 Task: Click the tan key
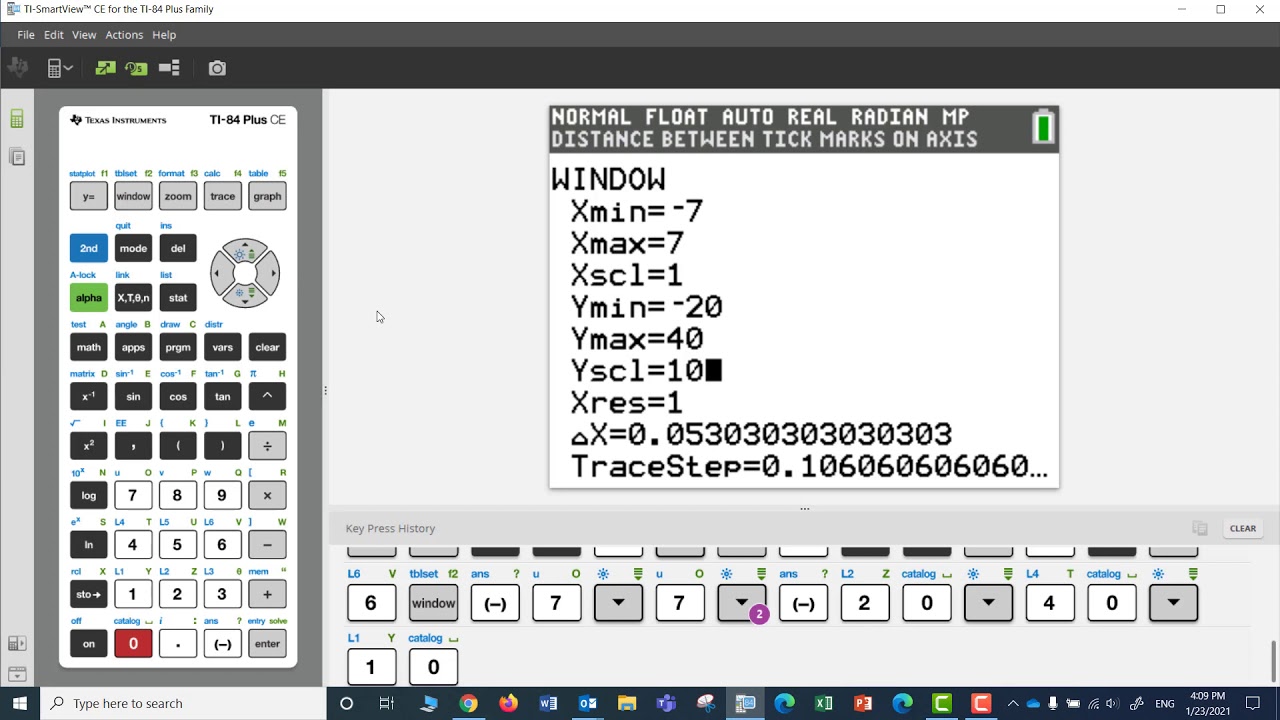[x=223, y=397]
